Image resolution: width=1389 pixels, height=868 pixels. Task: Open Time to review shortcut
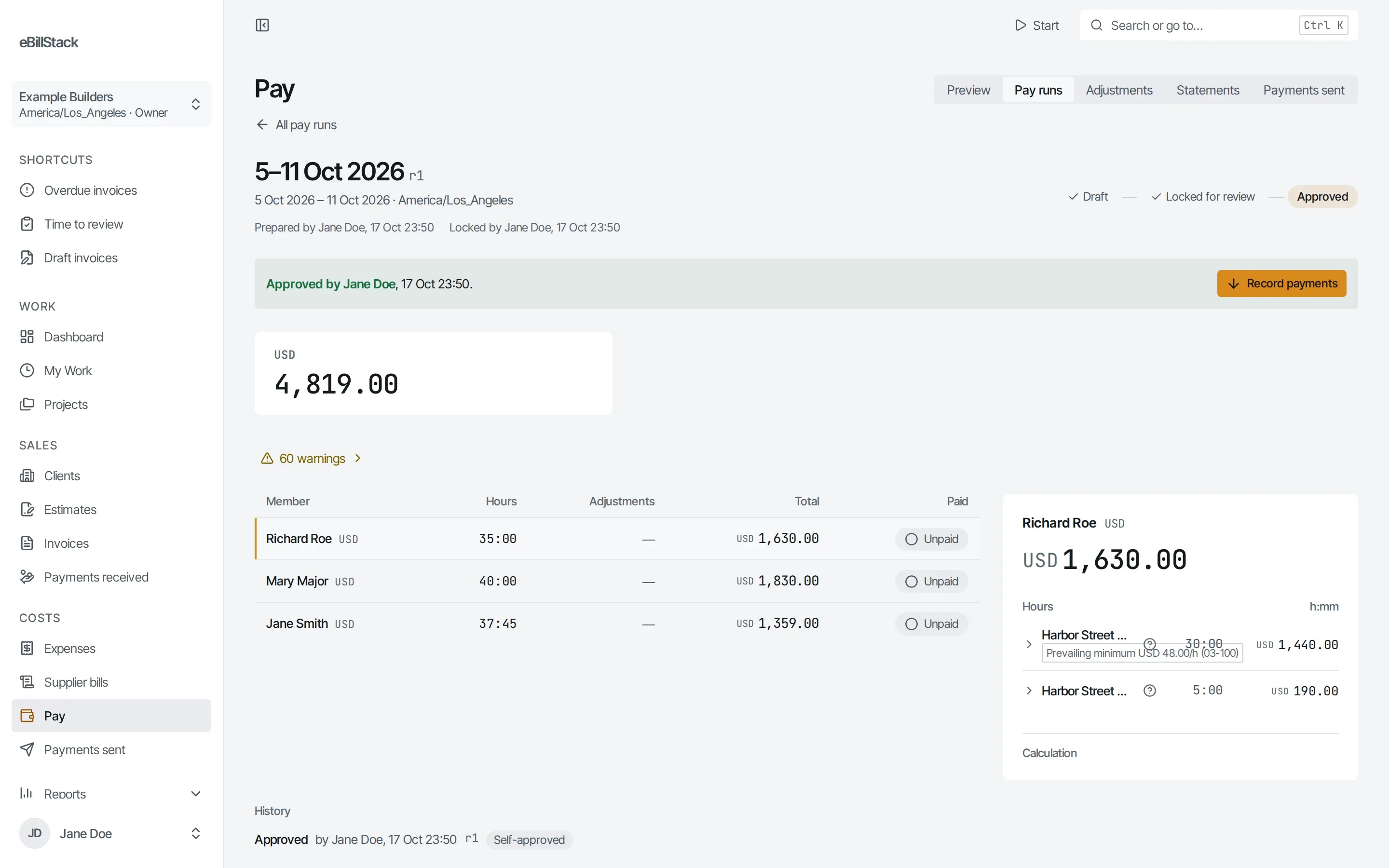[111, 224]
